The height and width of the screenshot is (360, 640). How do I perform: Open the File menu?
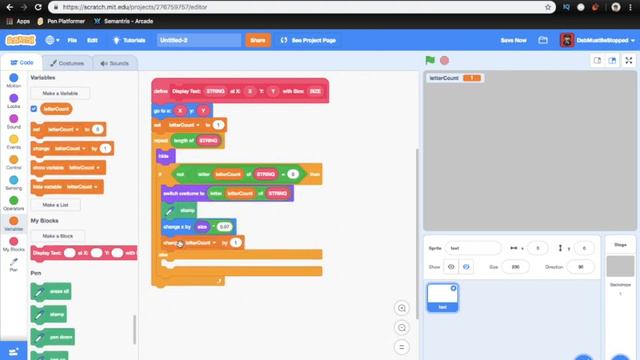coord(72,40)
